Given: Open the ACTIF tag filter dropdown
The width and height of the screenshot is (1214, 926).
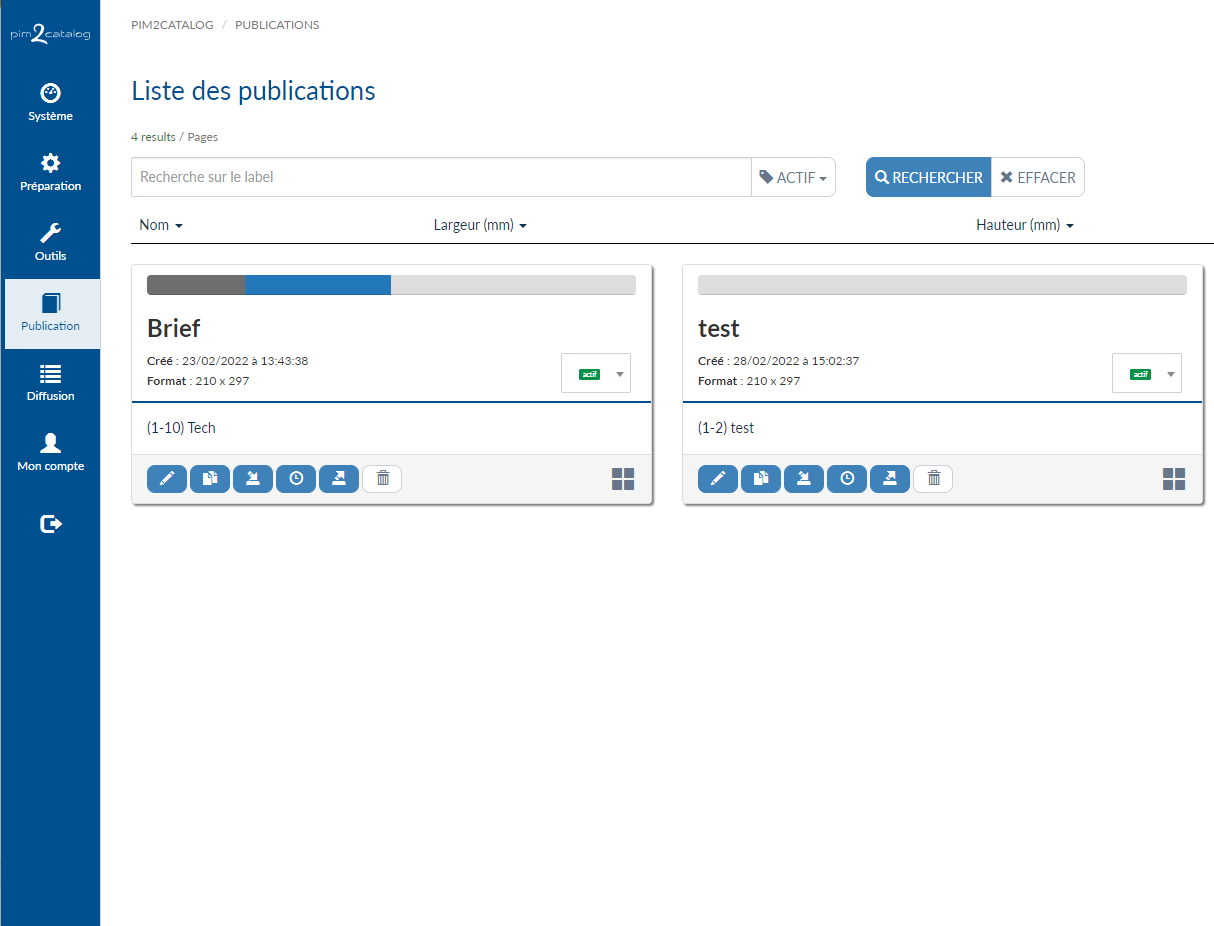Looking at the screenshot, I should (793, 177).
